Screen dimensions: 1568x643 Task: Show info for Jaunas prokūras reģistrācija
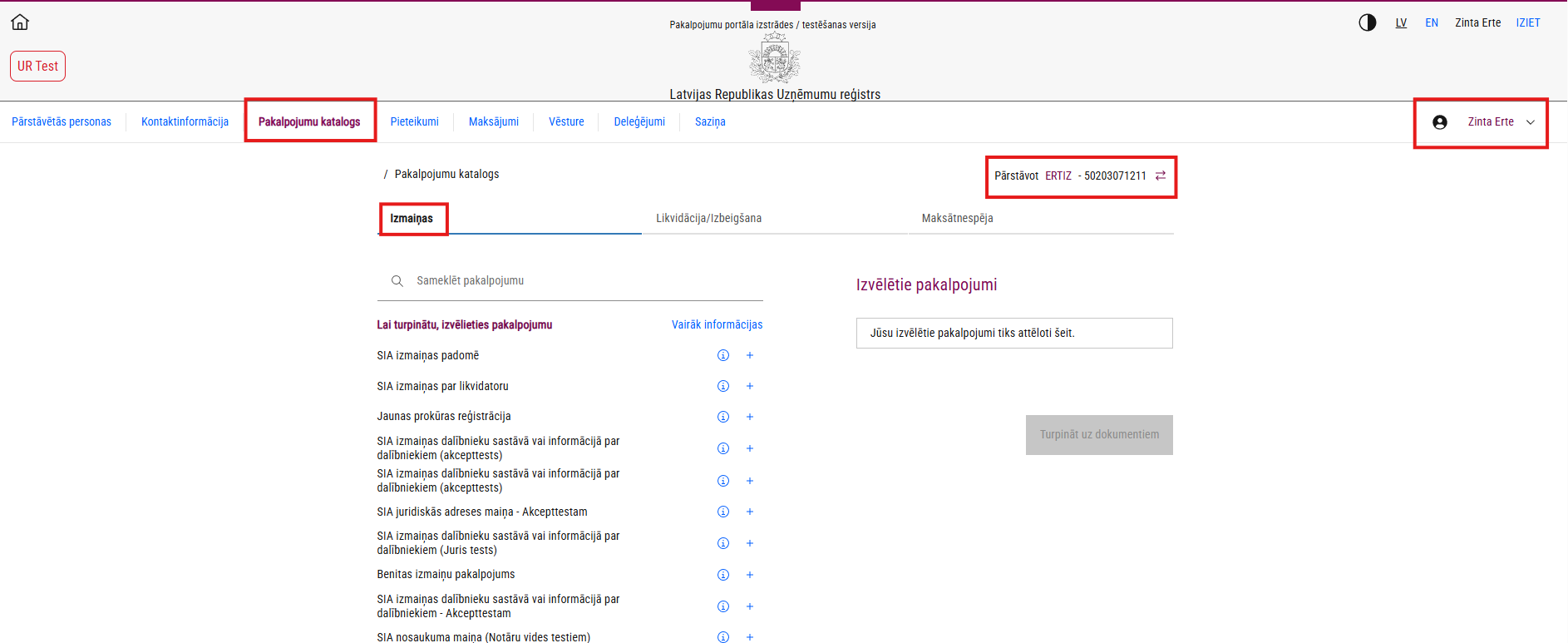tap(723, 417)
